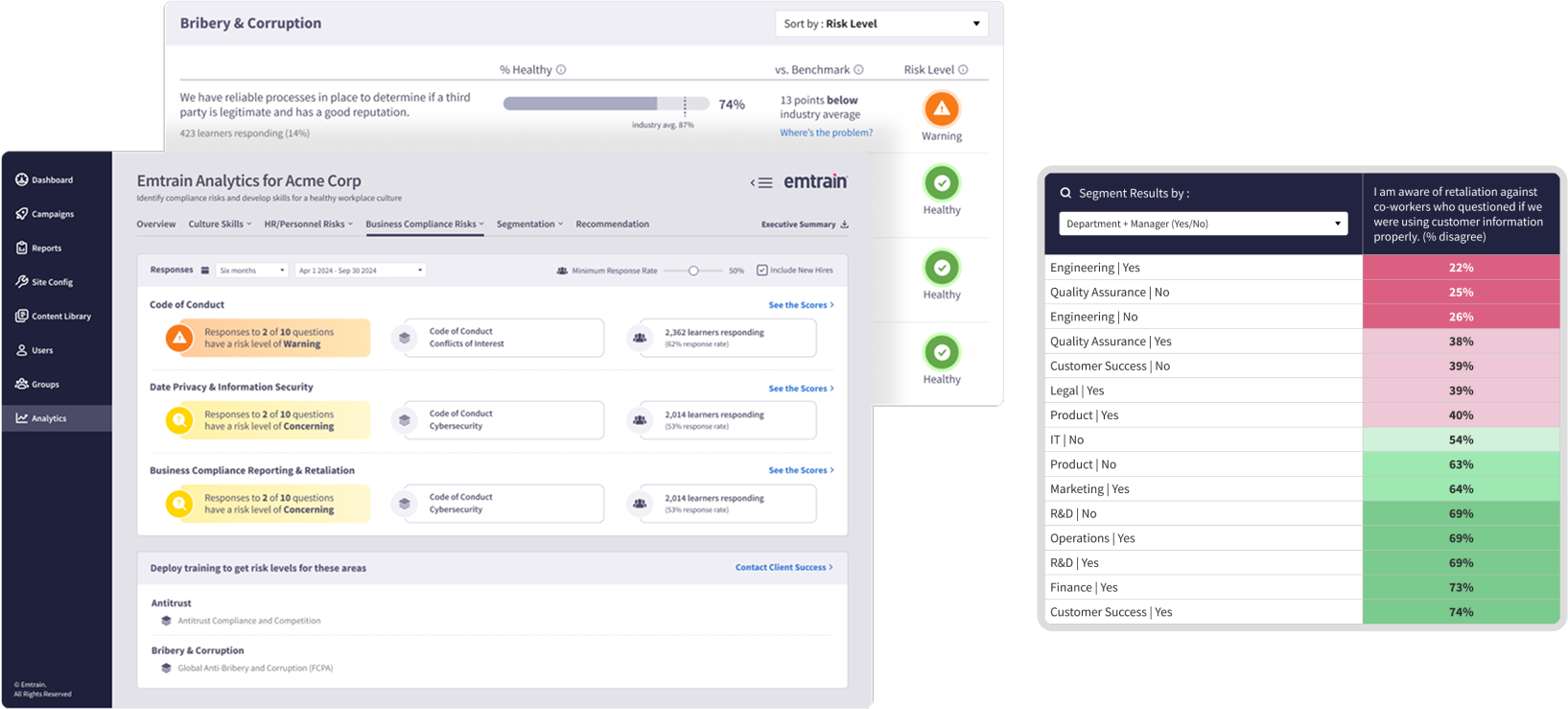Image resolution: width=1568 pixels, height=709 pixels.
Task: Click the stack icon in Conflicts of Interest card
Action: point(405,338)
